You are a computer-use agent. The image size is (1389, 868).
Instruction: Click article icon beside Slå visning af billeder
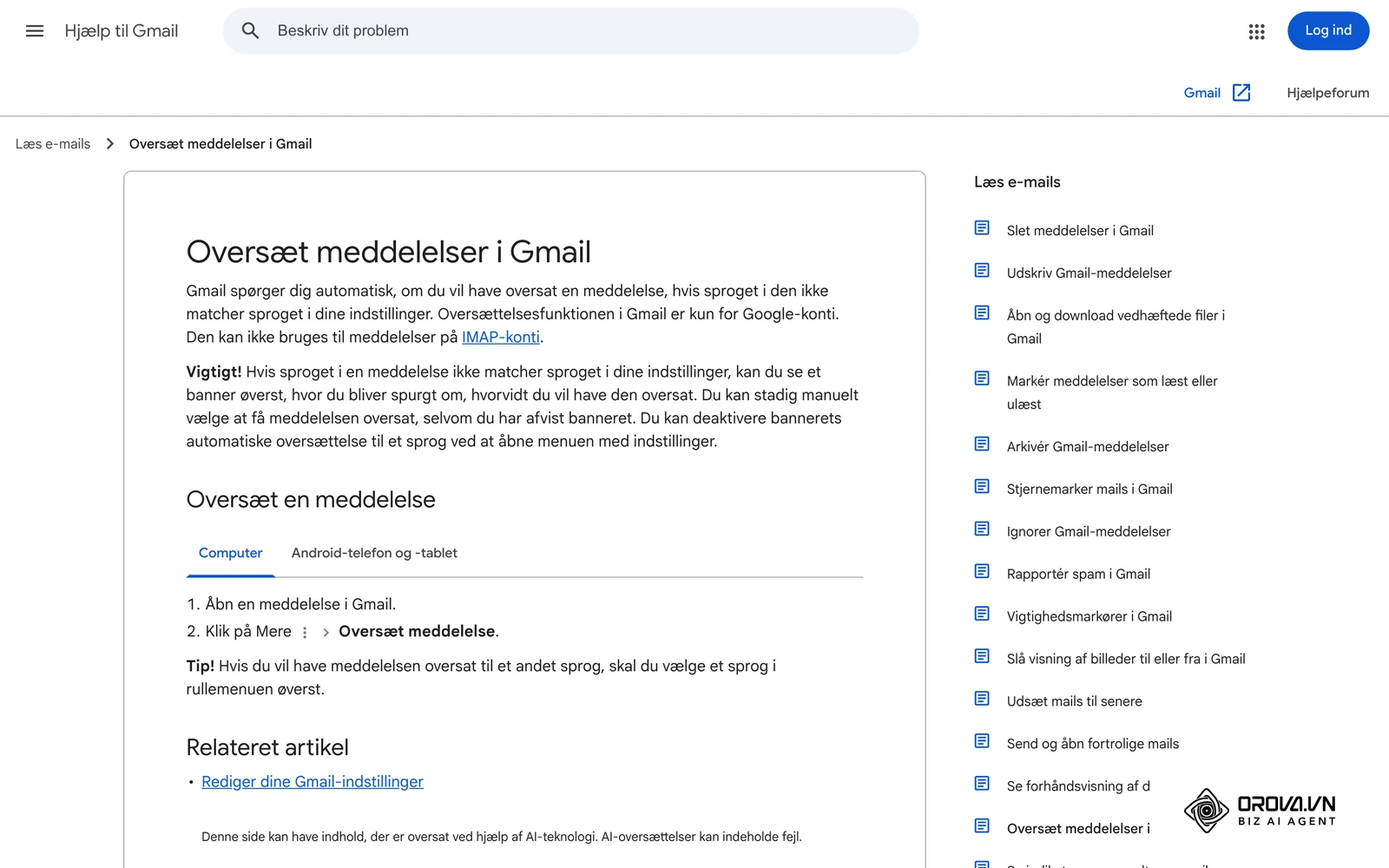pos(982,657)
